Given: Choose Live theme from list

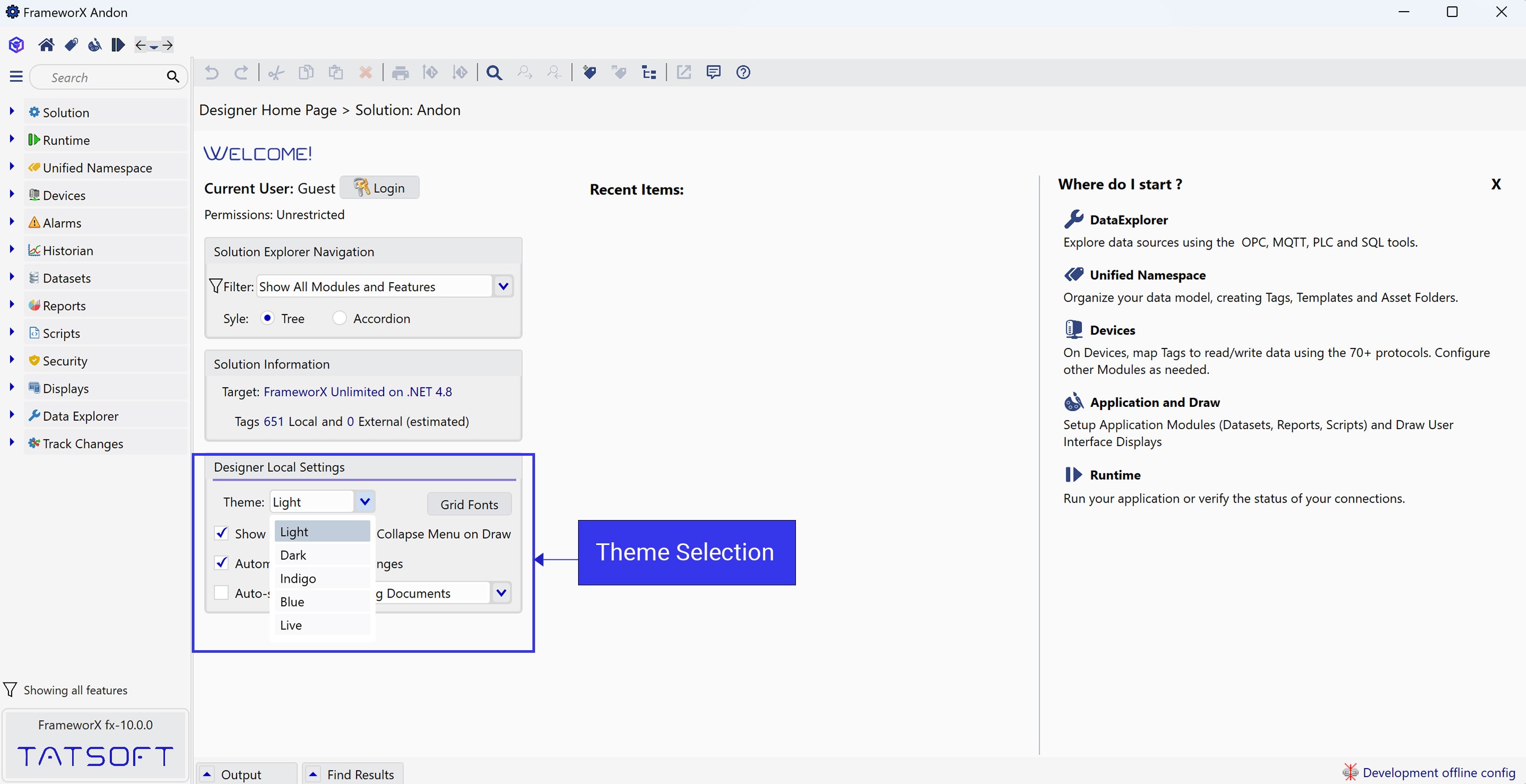Looking at the screenshot, I should click(x=323, y=625).
